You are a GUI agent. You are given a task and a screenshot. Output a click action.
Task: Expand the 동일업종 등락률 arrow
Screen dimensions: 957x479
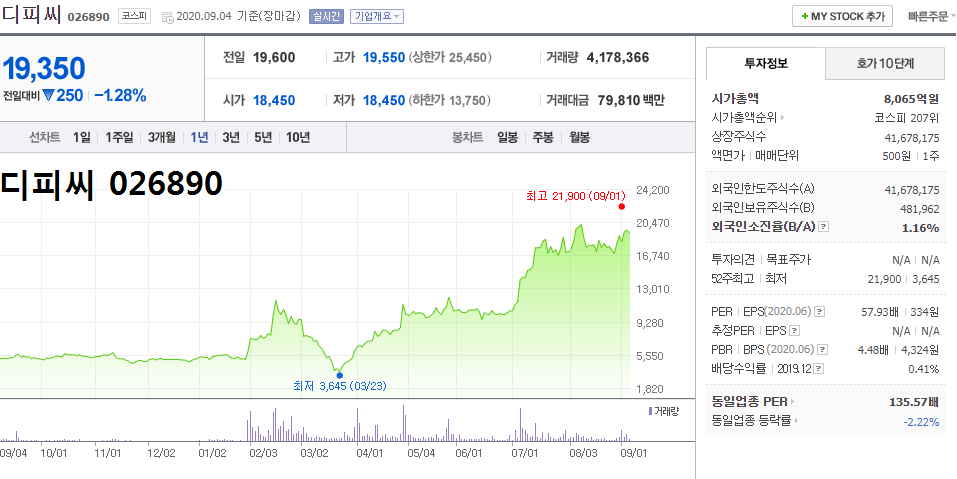[x=797, y=420]
